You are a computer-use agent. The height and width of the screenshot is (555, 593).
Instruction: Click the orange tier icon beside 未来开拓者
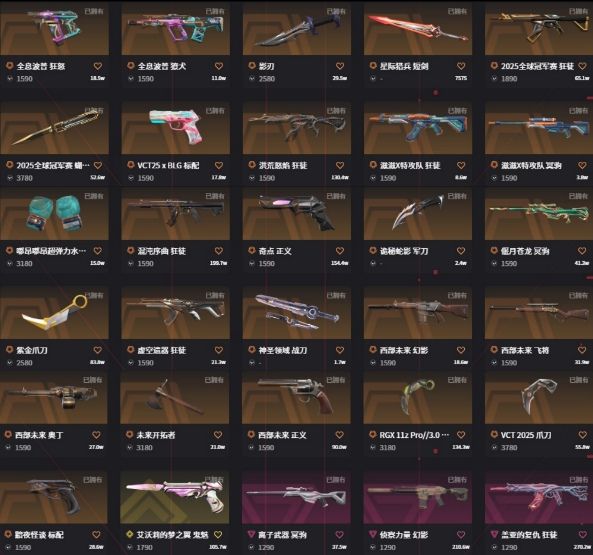130,435
